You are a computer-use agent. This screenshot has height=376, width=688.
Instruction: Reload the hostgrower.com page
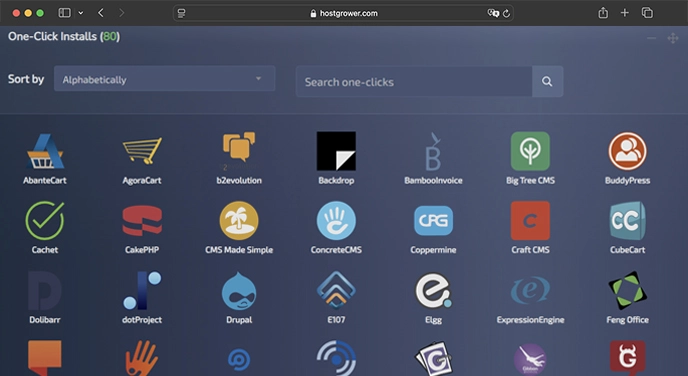coord(506,13)
